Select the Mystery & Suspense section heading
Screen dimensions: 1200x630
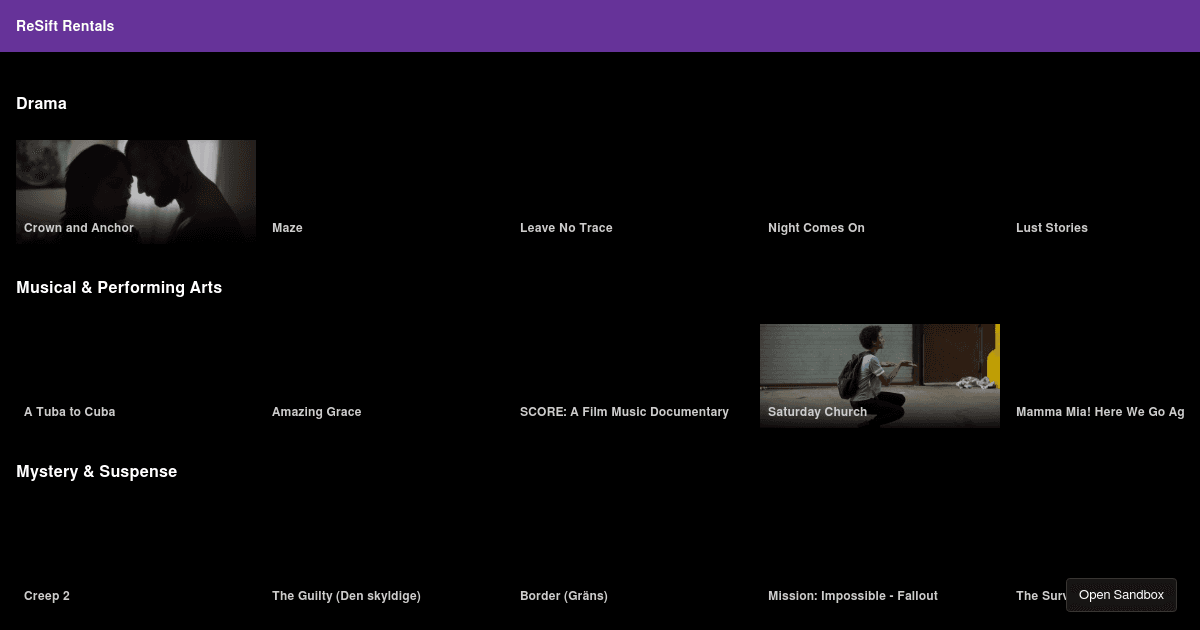[96, 471]
